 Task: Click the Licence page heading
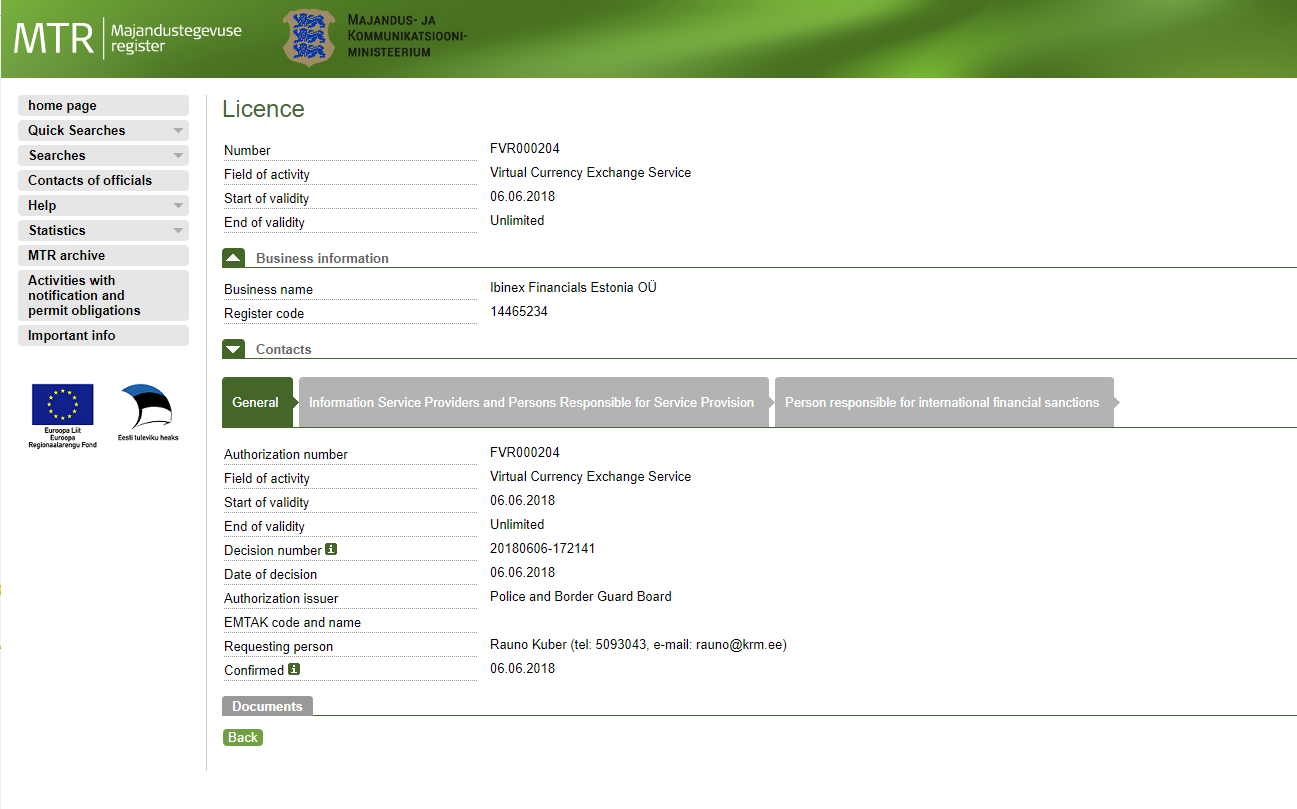pyautogui.click(x=264, y=109)
